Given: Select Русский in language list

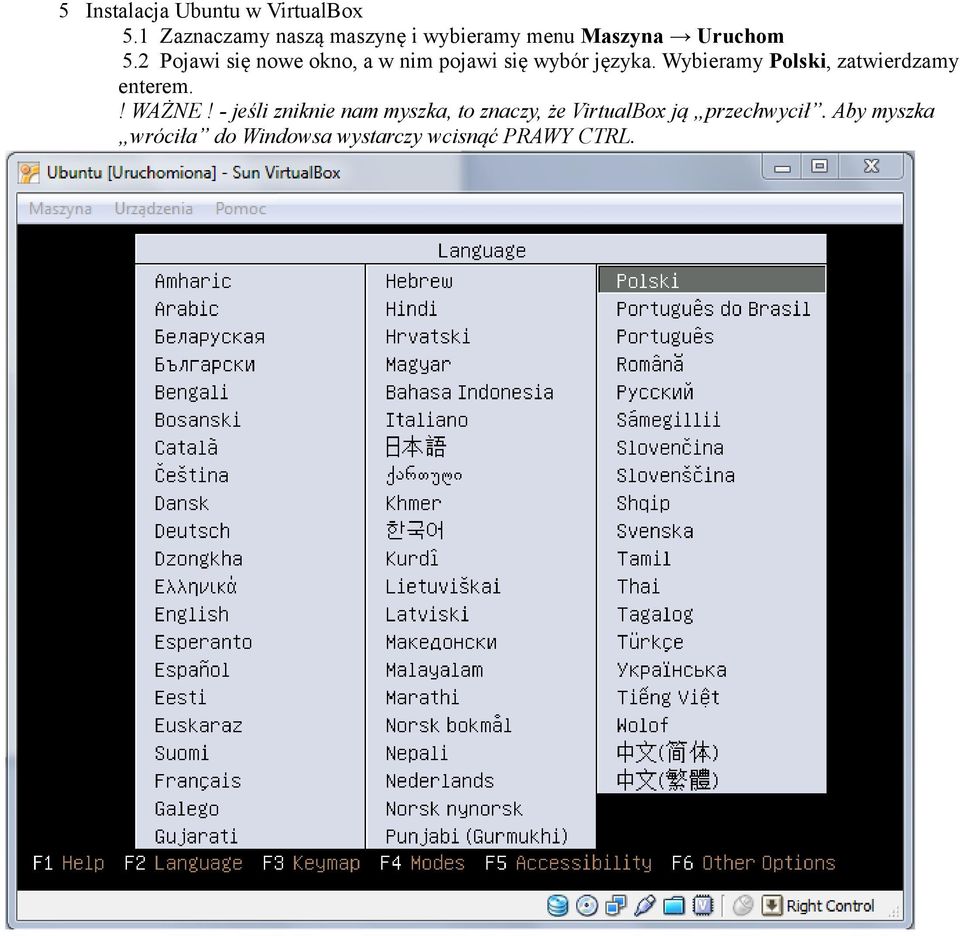Looking at the screenshot, I should (x=655, y=392).
